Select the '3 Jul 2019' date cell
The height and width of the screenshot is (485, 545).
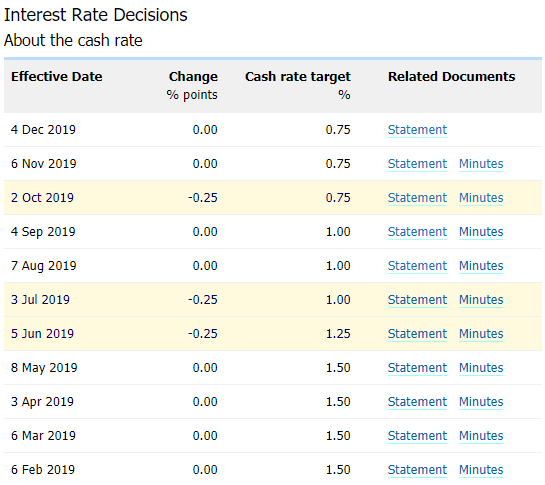40,300
